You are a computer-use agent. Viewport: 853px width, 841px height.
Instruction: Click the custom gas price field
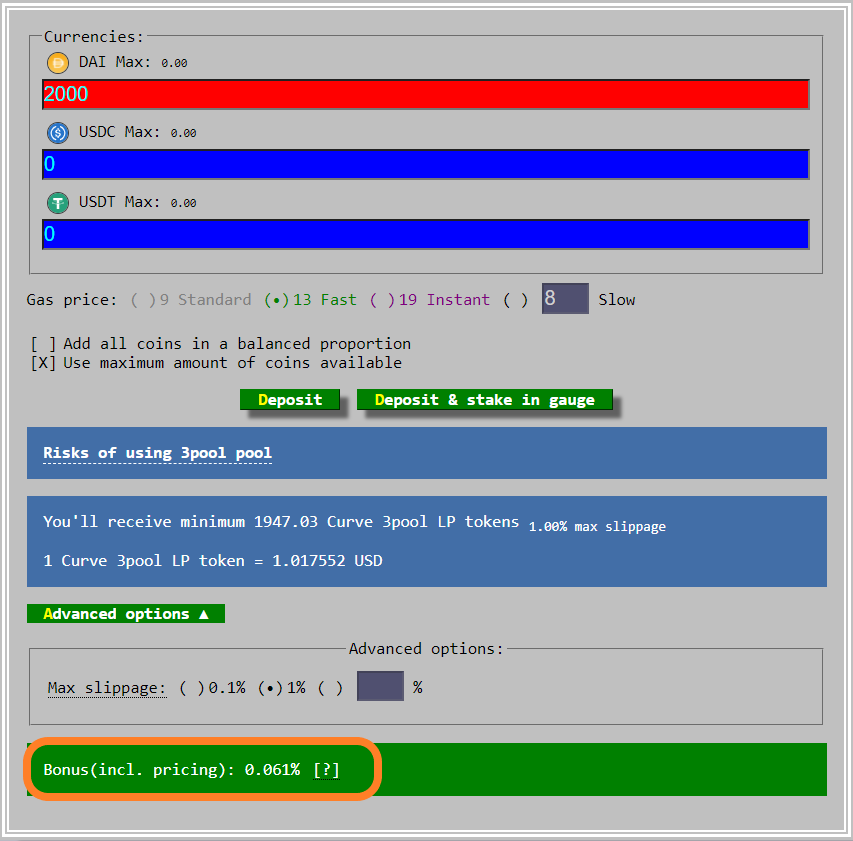click(x=565, y=298)
